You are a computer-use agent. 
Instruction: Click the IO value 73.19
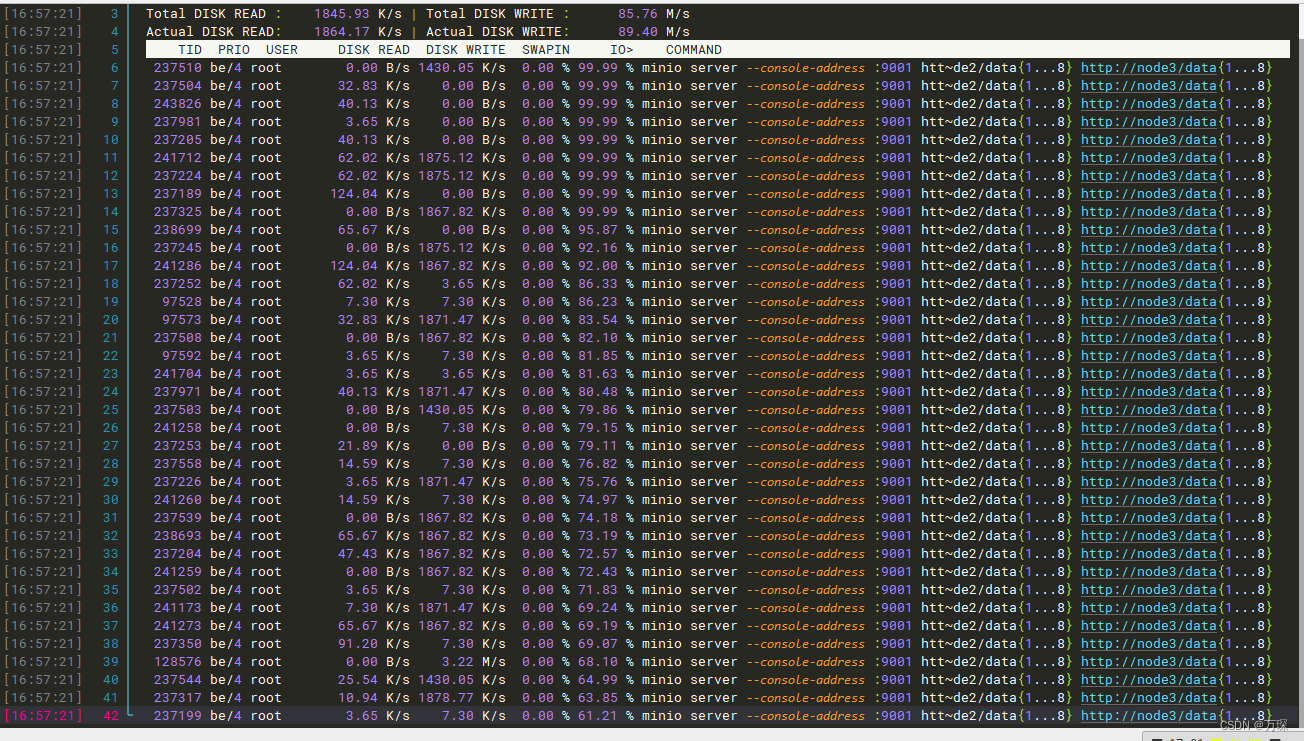[x=598, y=536]
